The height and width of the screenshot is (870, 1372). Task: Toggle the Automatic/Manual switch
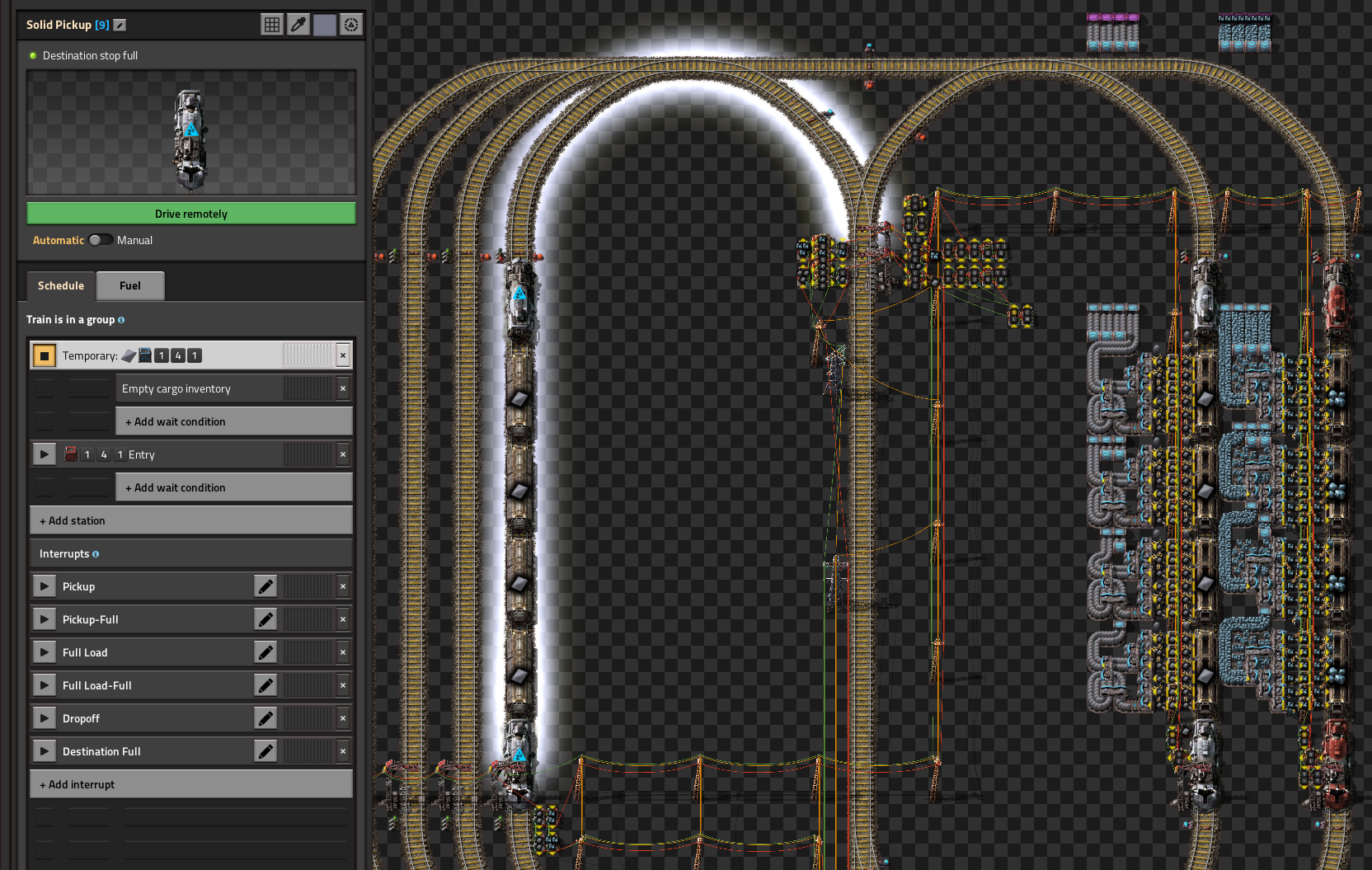(101, 240)
